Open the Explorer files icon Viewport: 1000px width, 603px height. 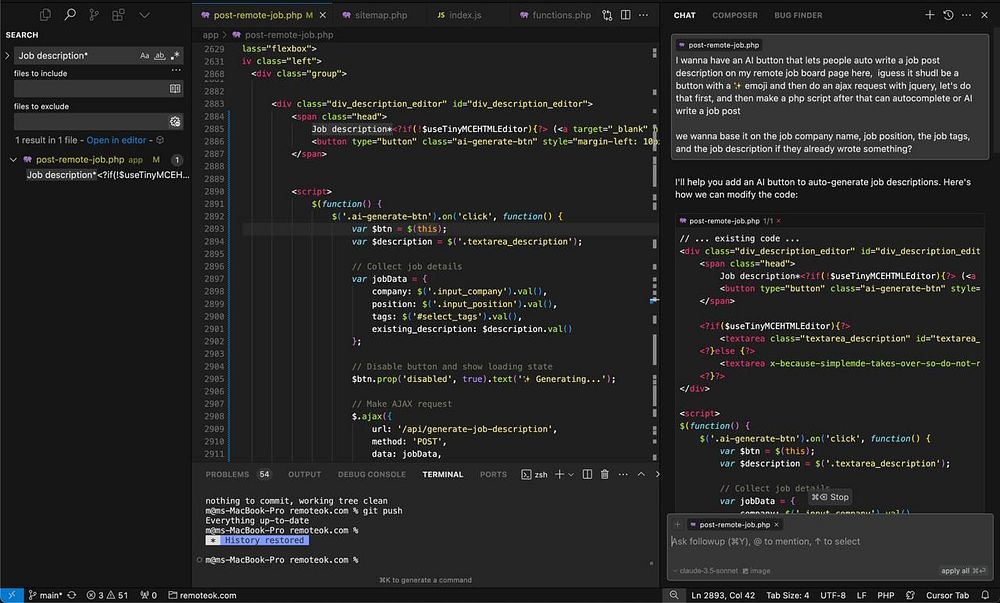(x=46, y=15)
